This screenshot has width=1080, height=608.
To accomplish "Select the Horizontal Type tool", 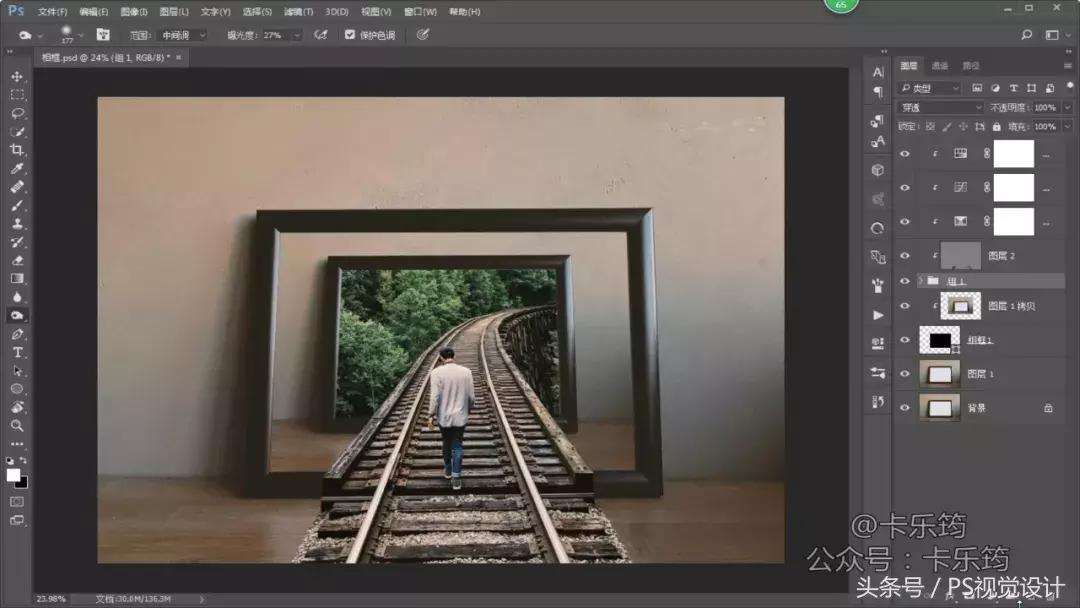I will coord(17,352).
